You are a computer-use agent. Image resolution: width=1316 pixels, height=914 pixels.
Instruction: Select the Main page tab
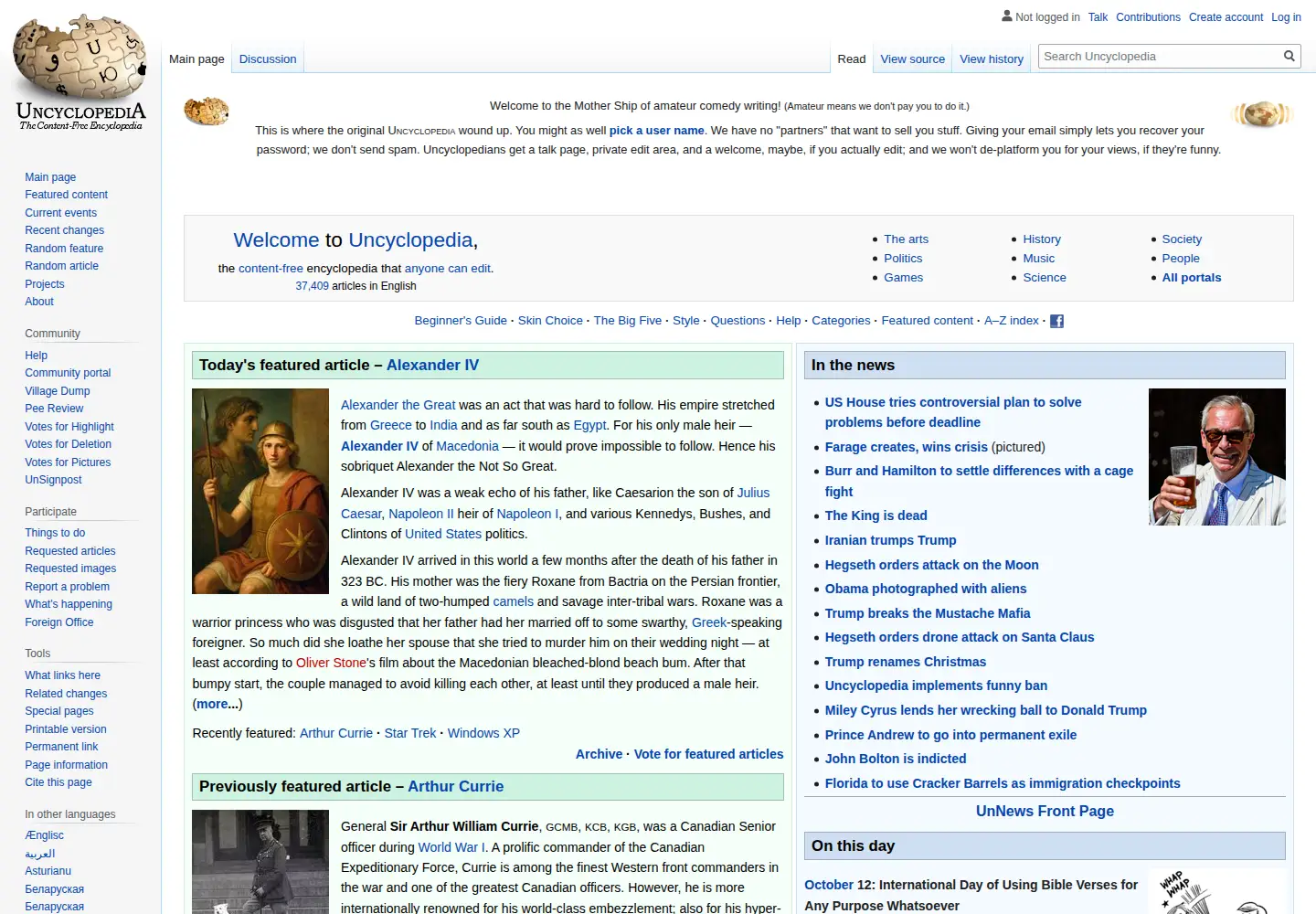[196, 59]
